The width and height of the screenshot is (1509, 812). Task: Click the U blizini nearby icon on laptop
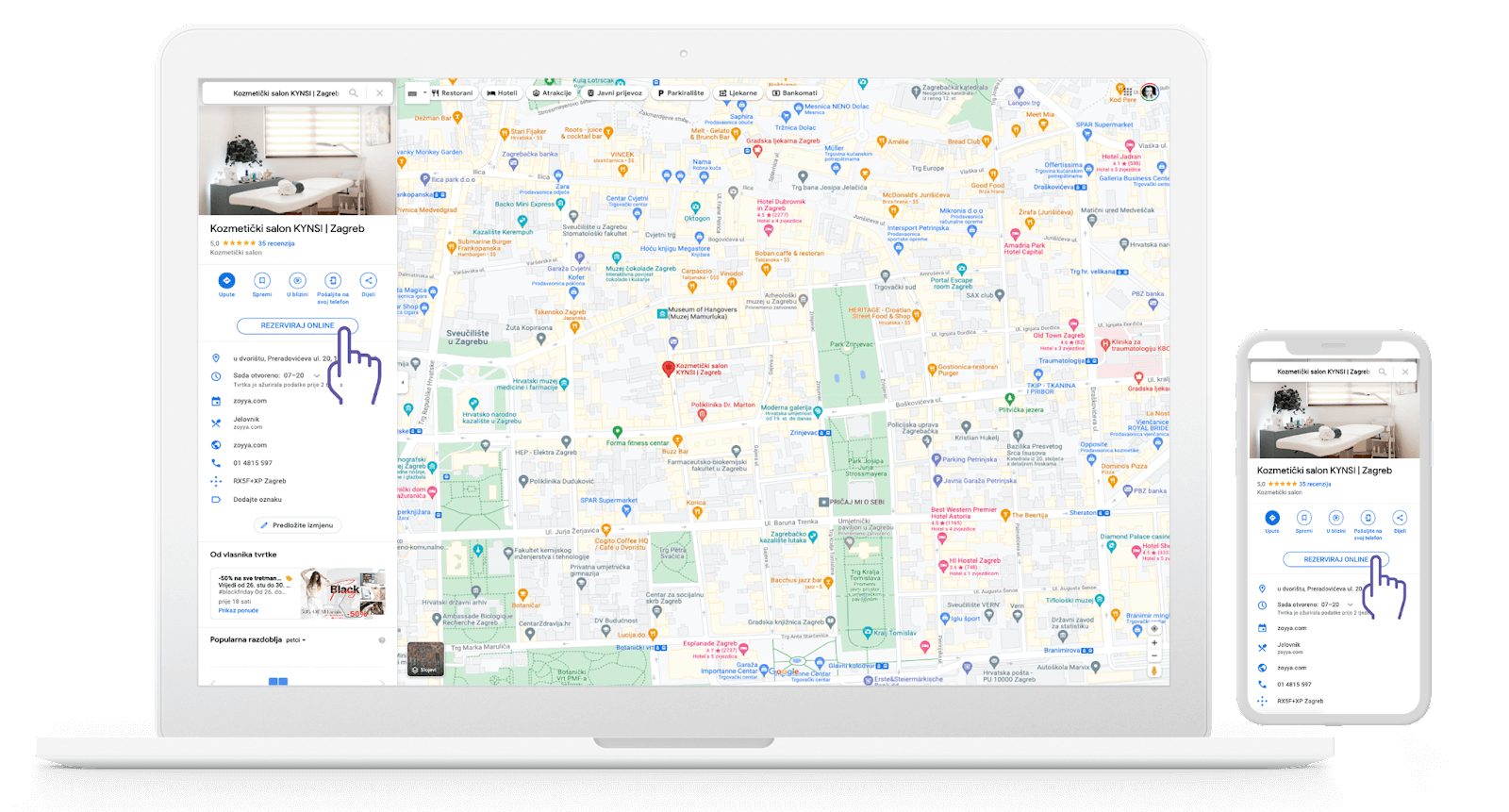pyautogui.click(x=298, y=280)
